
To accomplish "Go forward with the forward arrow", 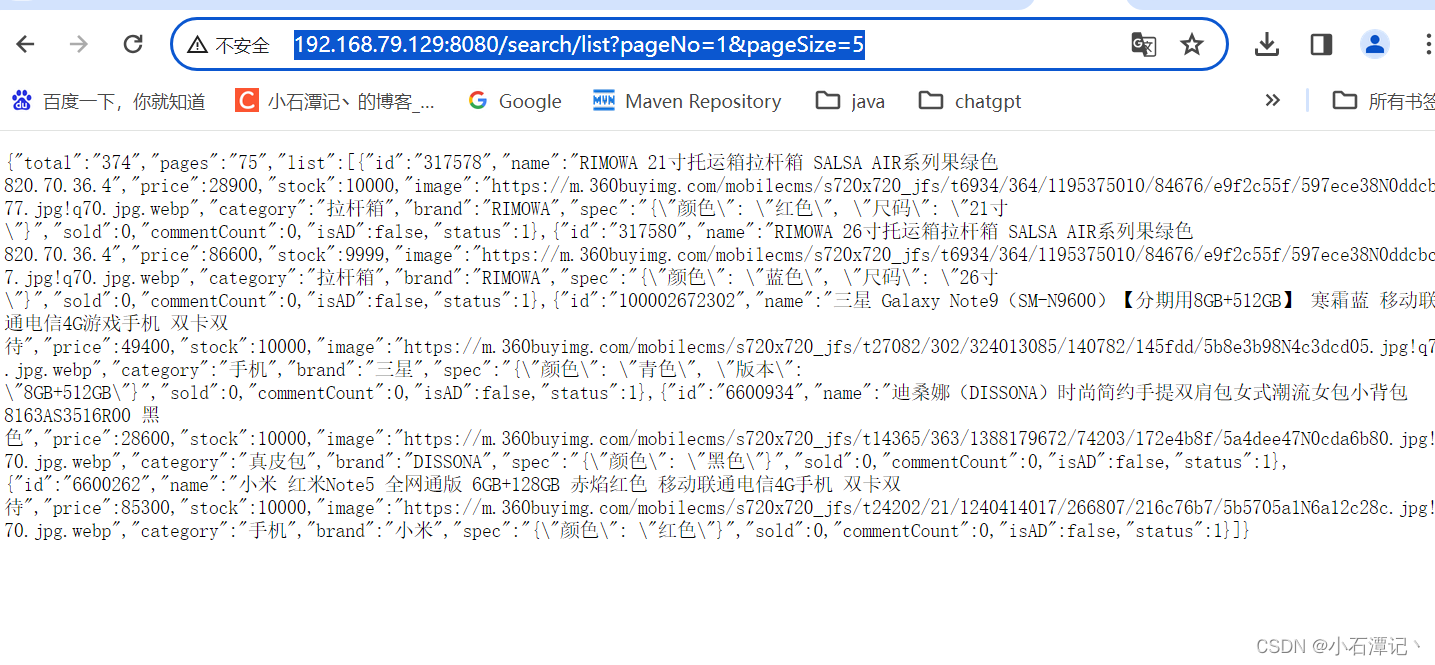I will [78, 44].
